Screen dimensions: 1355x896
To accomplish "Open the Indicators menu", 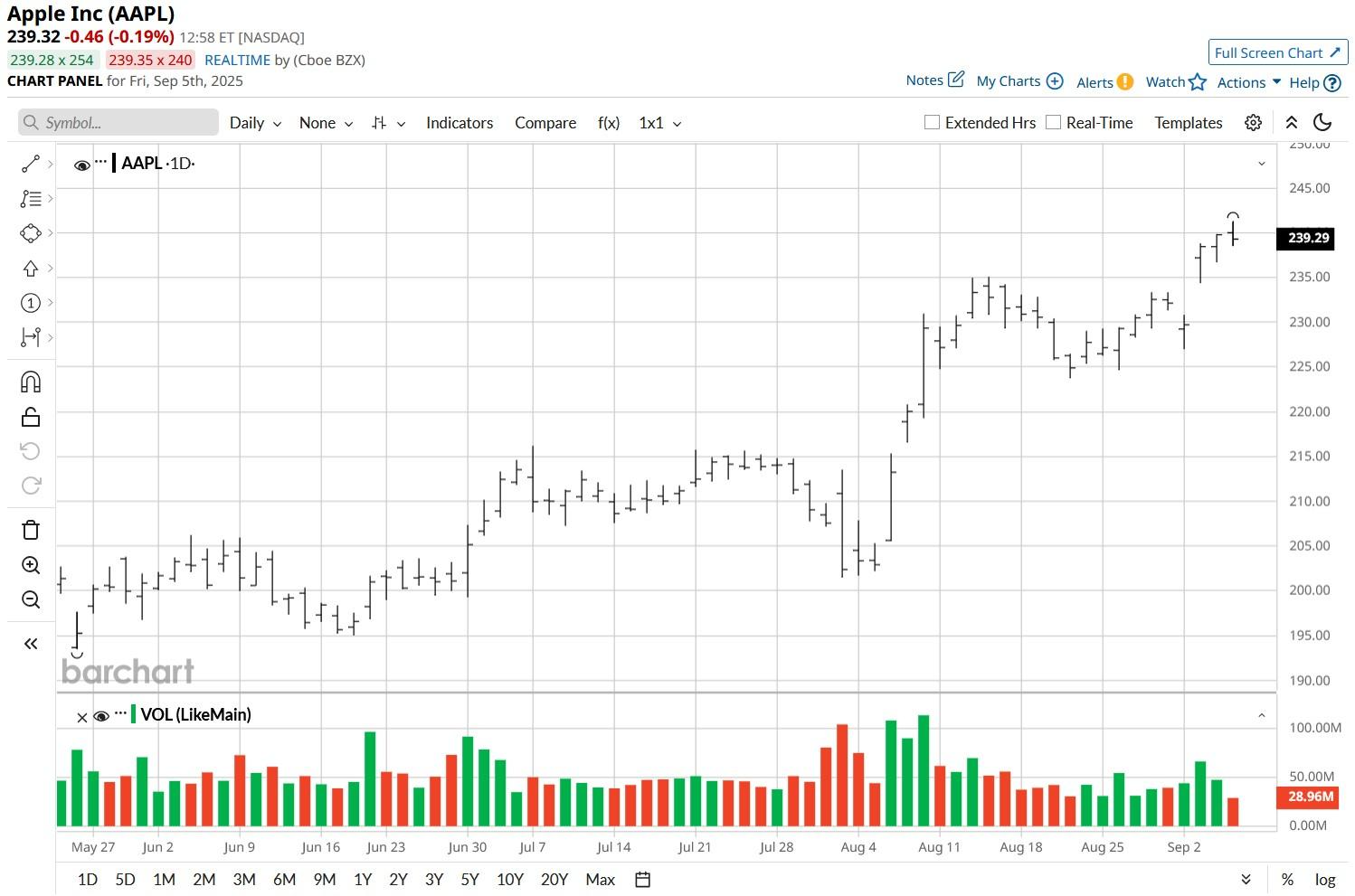I will tap(460, 123).
